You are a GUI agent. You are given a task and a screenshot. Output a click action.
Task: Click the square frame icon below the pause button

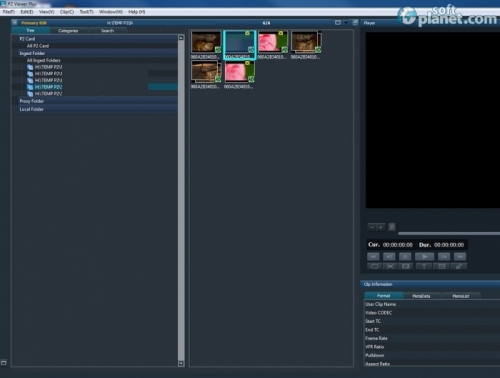click(x=406, y=266)
